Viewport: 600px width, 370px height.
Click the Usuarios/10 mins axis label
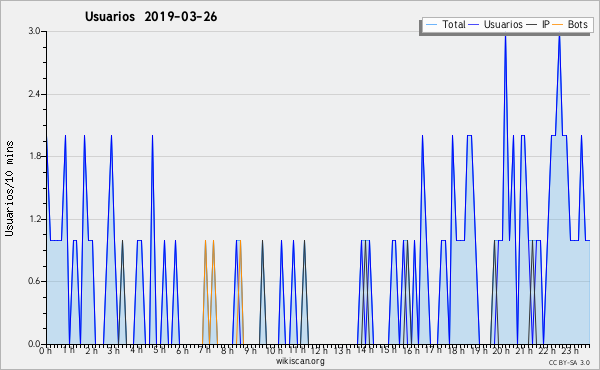tap(9, 189)
